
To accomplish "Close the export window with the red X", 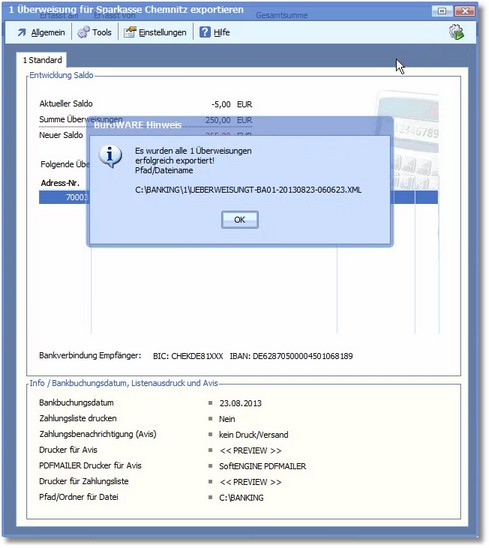I will (x=465, y=11).
